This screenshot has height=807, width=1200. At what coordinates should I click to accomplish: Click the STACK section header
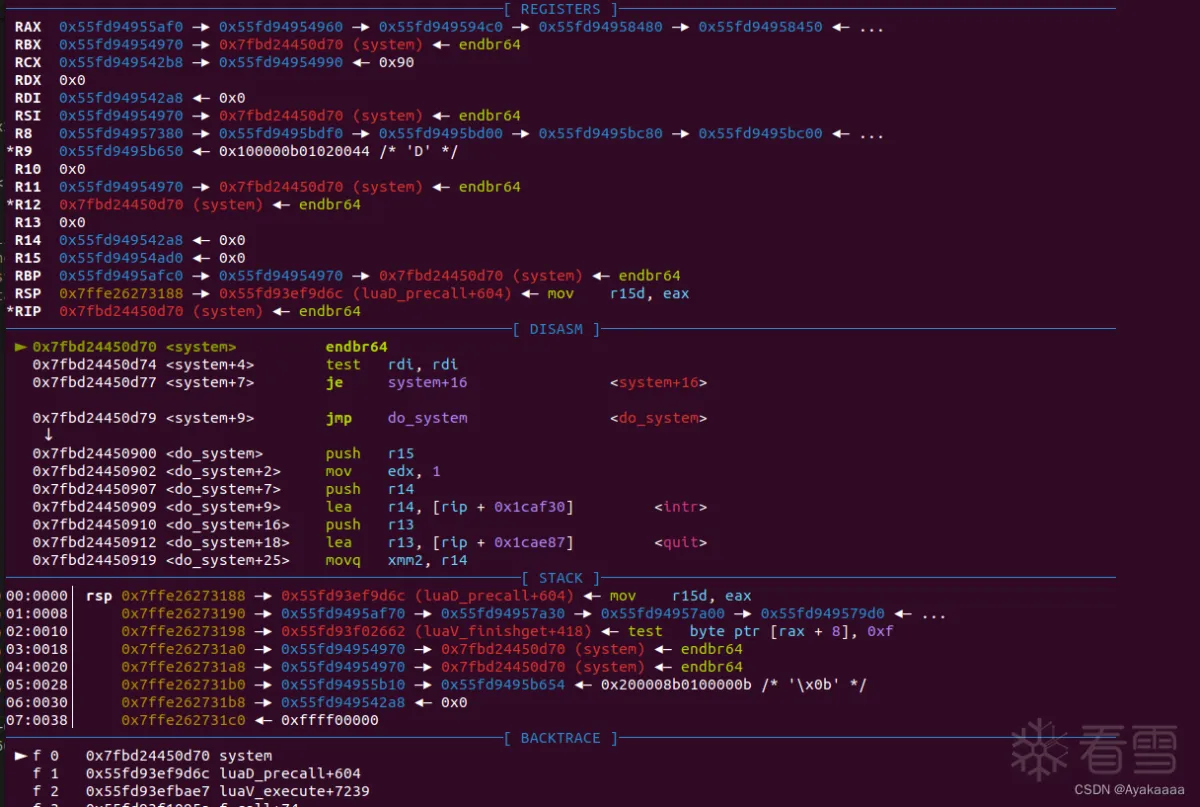[x=560, y=578]
